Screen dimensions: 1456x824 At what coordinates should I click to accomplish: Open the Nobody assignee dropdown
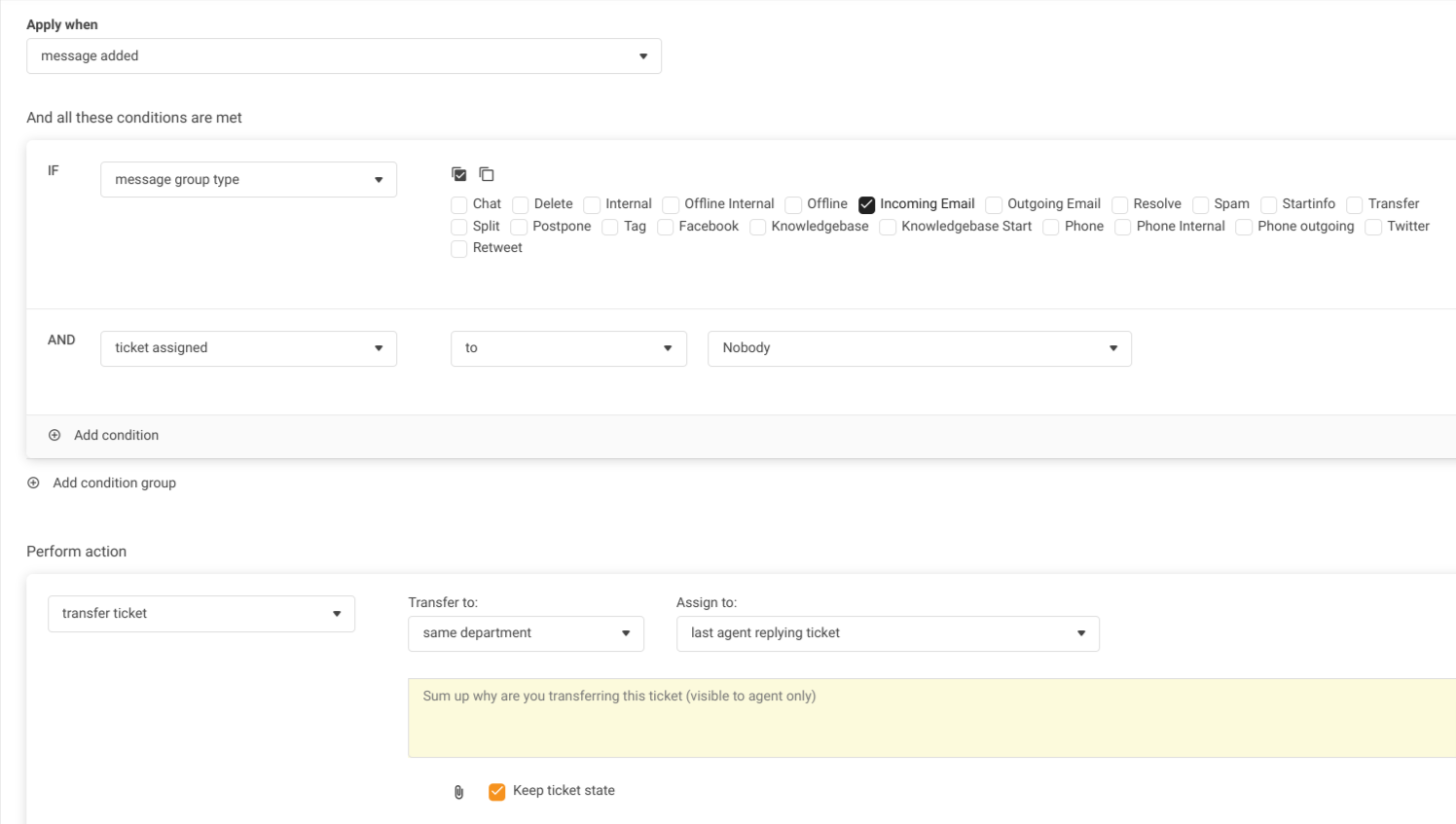[x=919, y=348]
